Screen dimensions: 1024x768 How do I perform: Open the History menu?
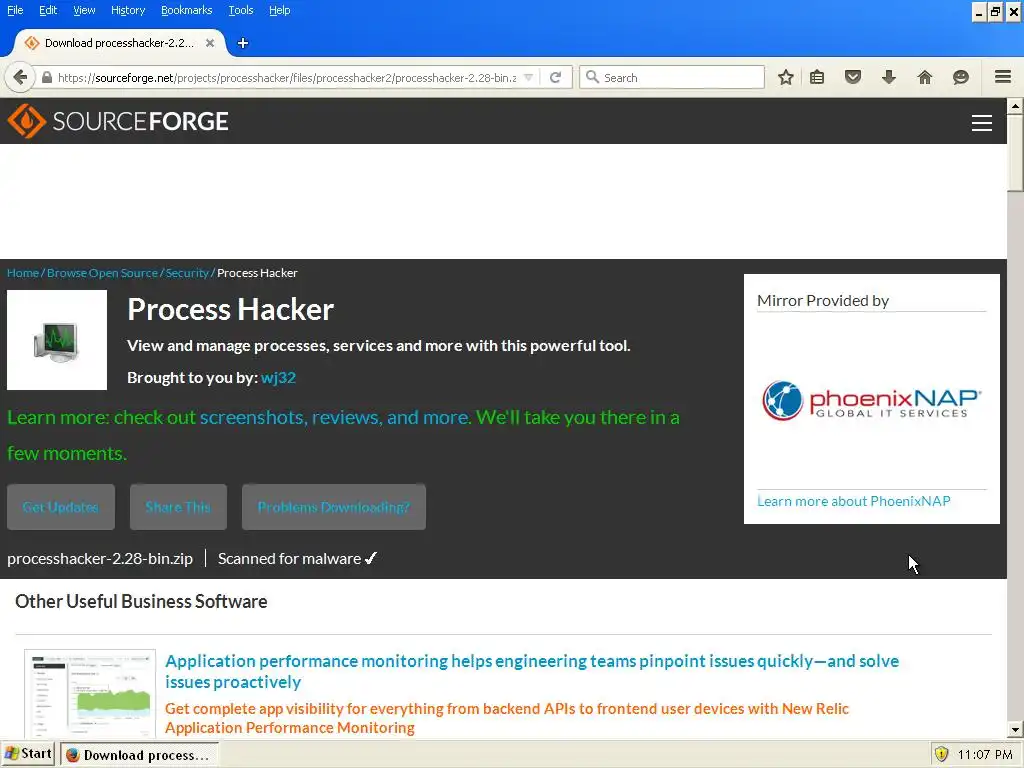tap(127, 10)
